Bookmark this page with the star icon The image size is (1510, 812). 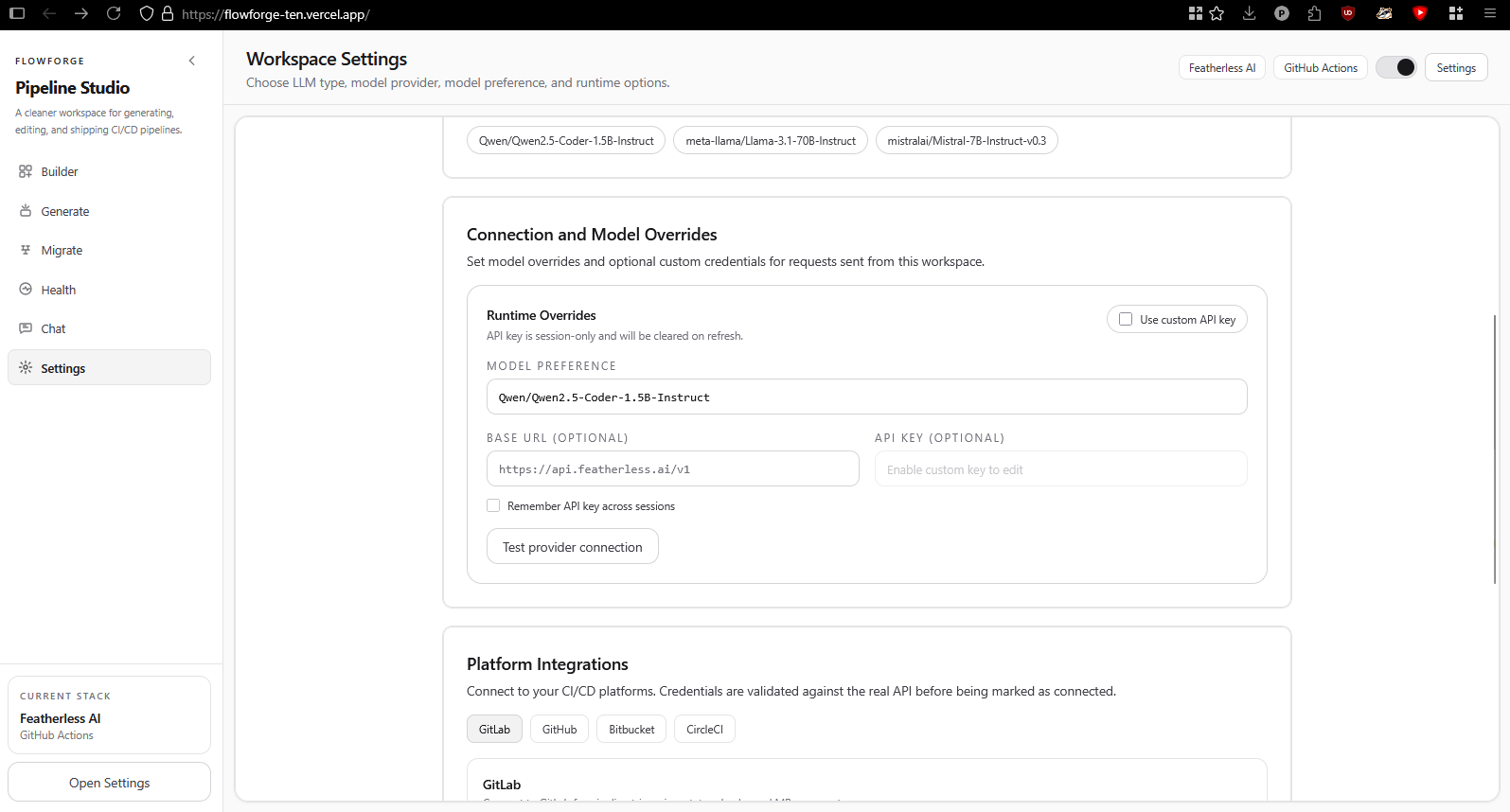(x=1217, y=14)
